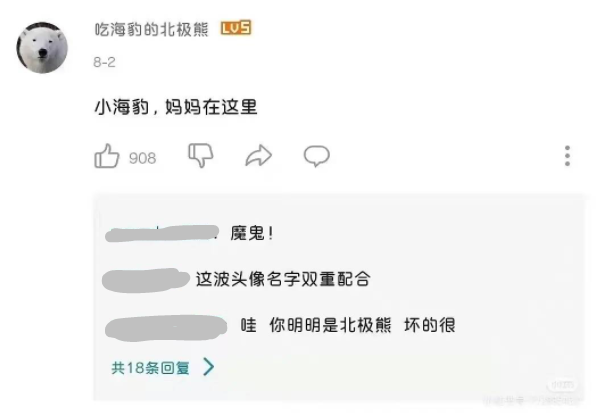Click the 908 like count
This screenshot has height=413, width=604.
point(143,158)
